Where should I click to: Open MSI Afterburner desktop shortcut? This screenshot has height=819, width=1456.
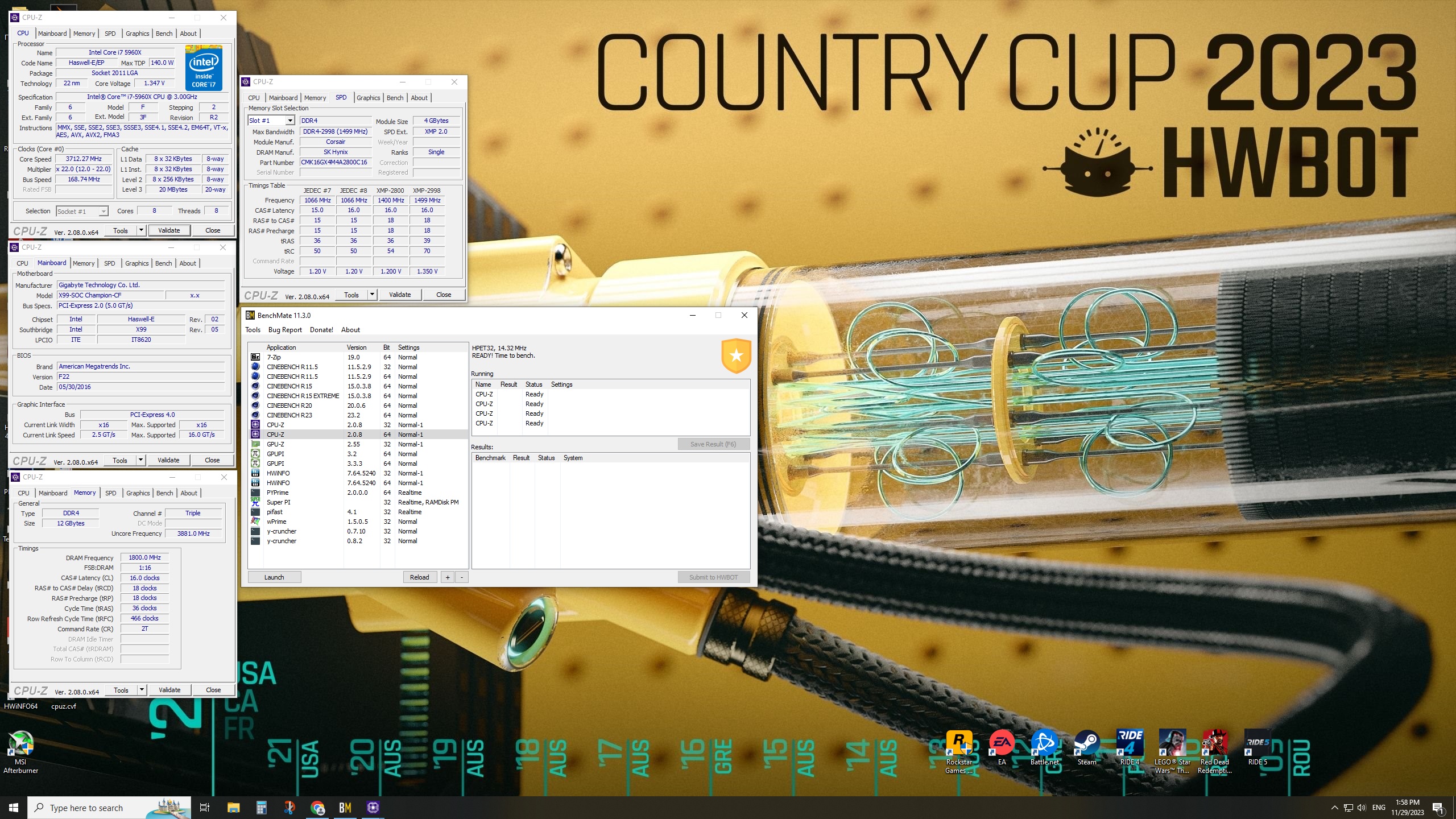click(20, 752)
